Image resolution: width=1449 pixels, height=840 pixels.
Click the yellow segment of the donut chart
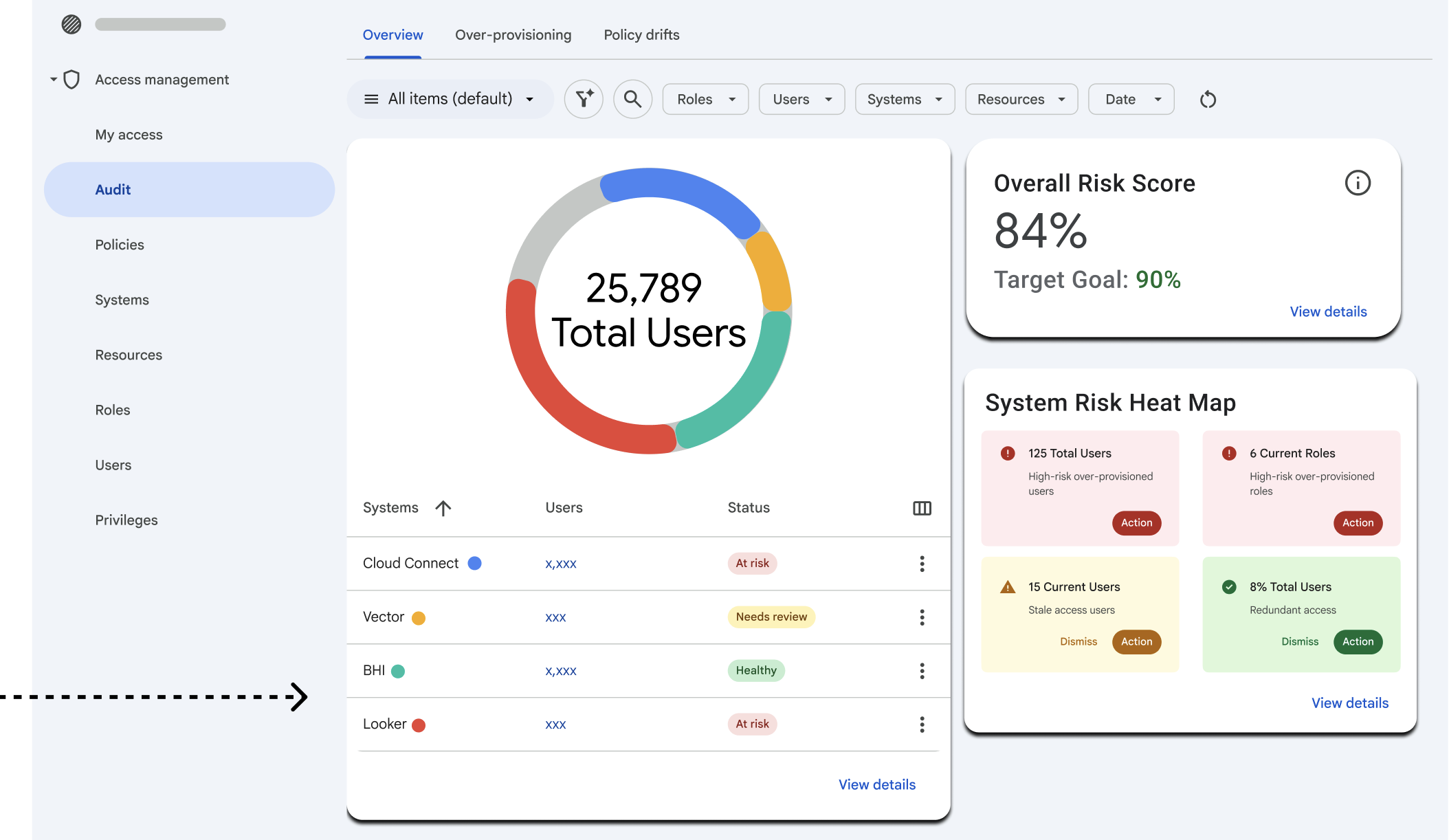tap(773, 272)
